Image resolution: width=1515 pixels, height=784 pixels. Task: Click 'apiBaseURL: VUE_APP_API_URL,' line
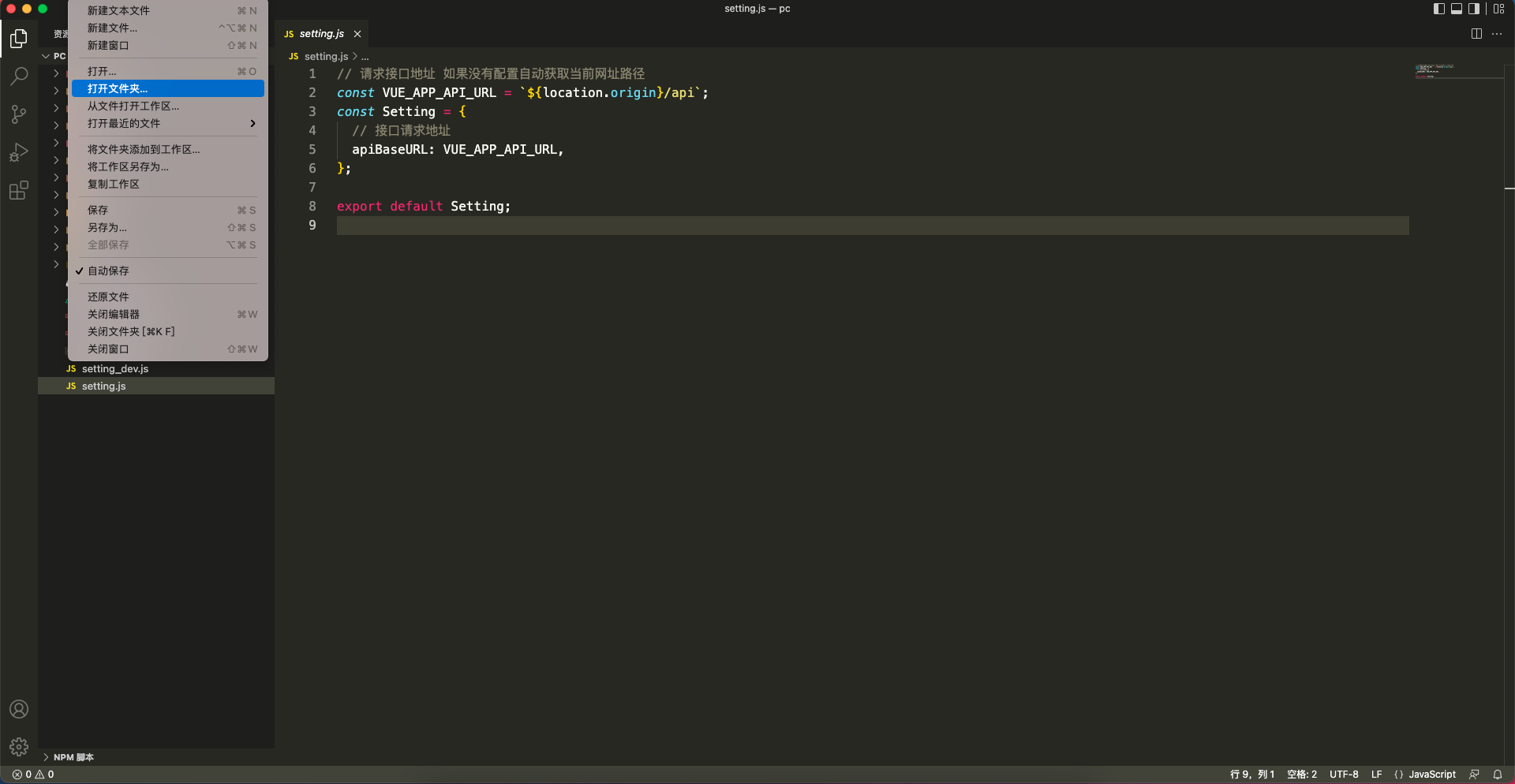tap(458, 150)
